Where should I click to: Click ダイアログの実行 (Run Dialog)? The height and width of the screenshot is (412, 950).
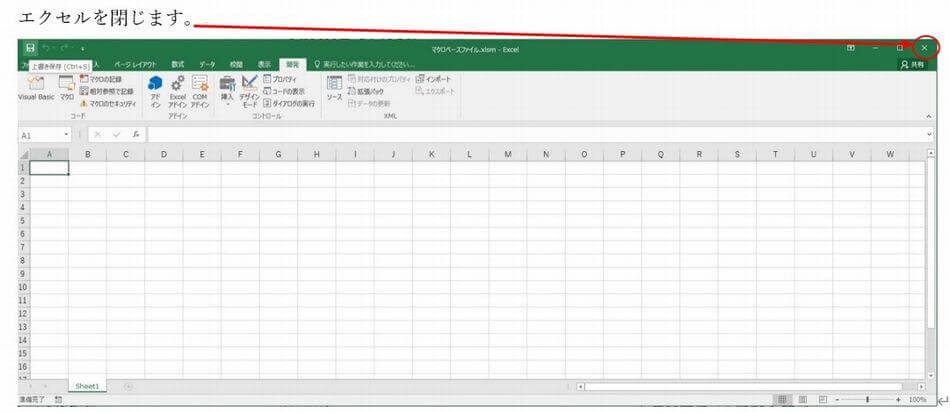pos(289,104)
